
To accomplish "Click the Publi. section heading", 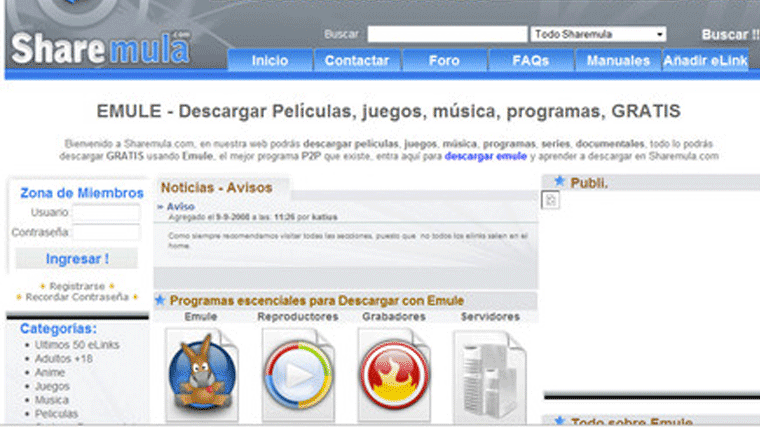I will [x=589, y=183].
